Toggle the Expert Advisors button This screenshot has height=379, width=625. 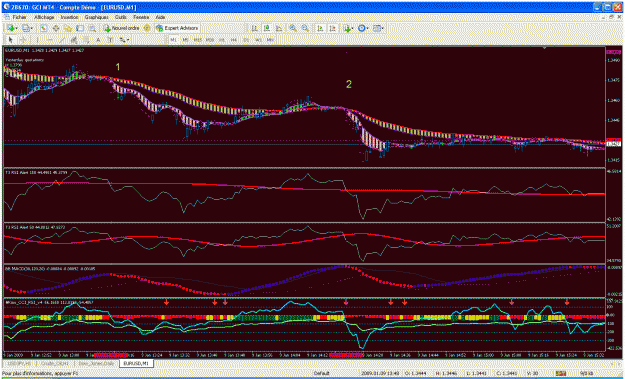pos(177,28)
